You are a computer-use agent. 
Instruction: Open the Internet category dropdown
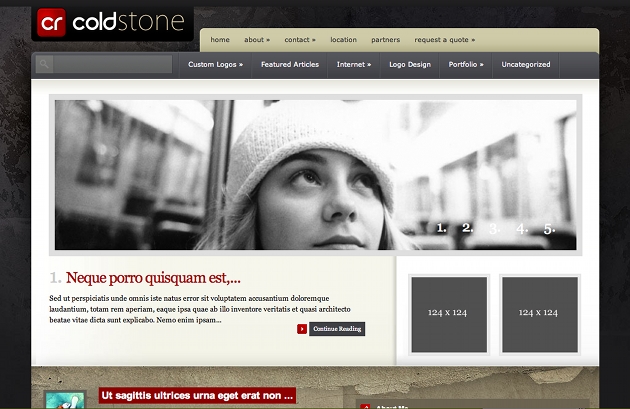[353, 65]
